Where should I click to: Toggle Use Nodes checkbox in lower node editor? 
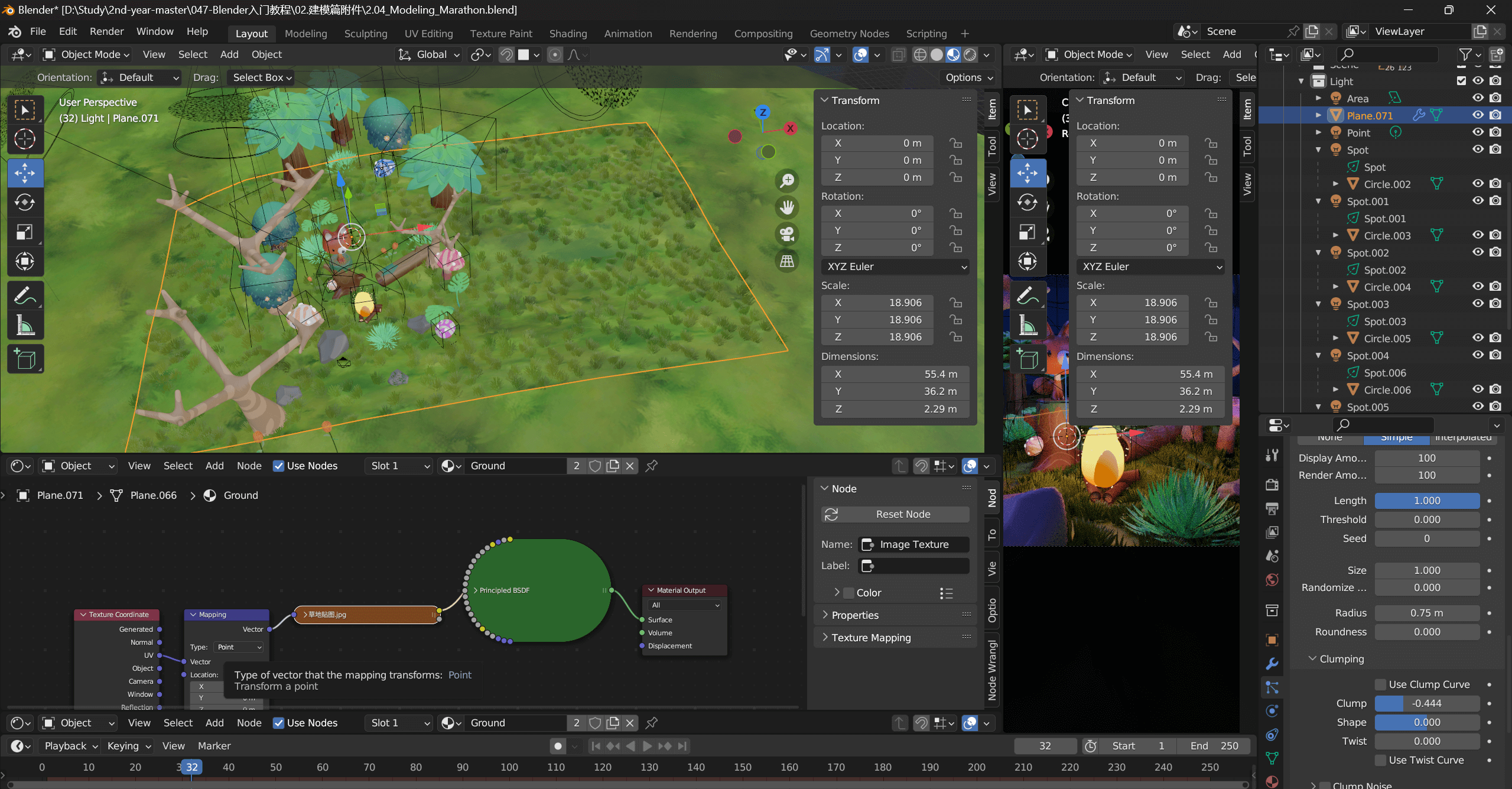(278, 723)
